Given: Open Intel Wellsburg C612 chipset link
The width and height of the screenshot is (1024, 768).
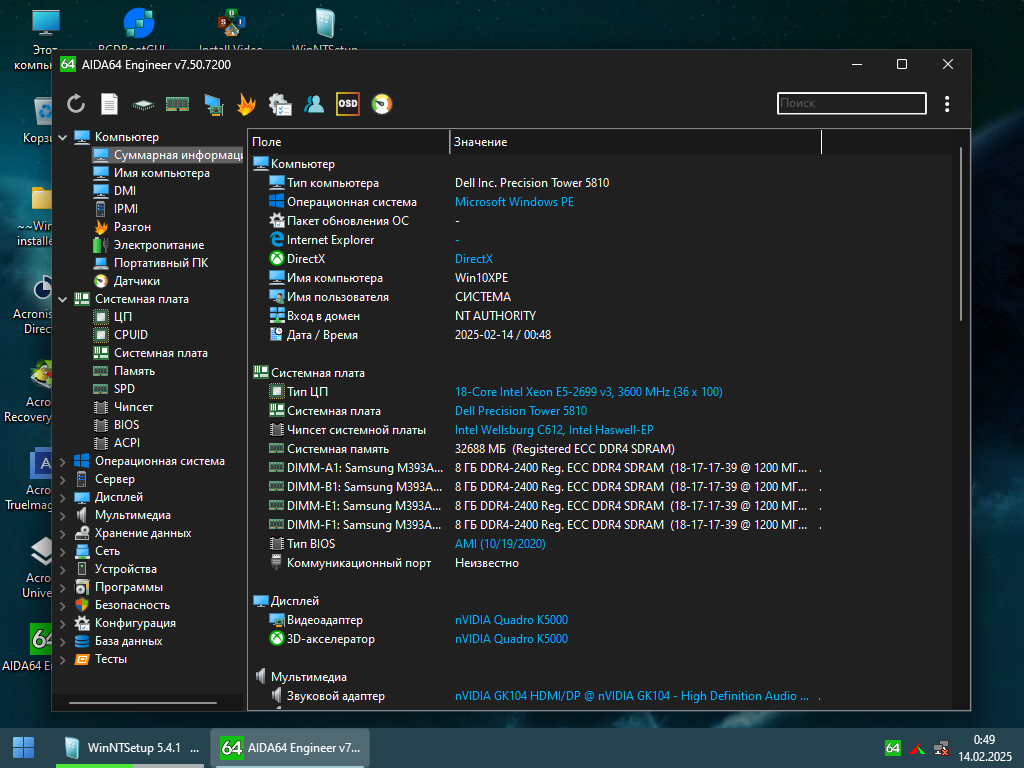Looking at the screenshot, I should click(554, 430).
